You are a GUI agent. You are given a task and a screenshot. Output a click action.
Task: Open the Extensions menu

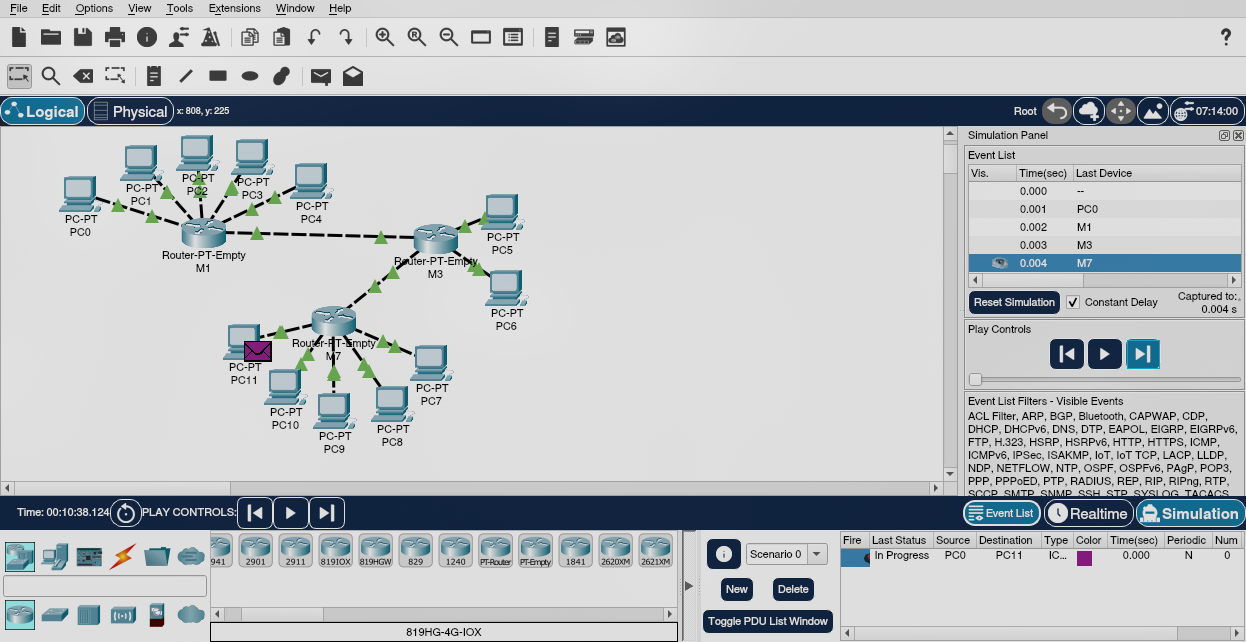point(234,8)
